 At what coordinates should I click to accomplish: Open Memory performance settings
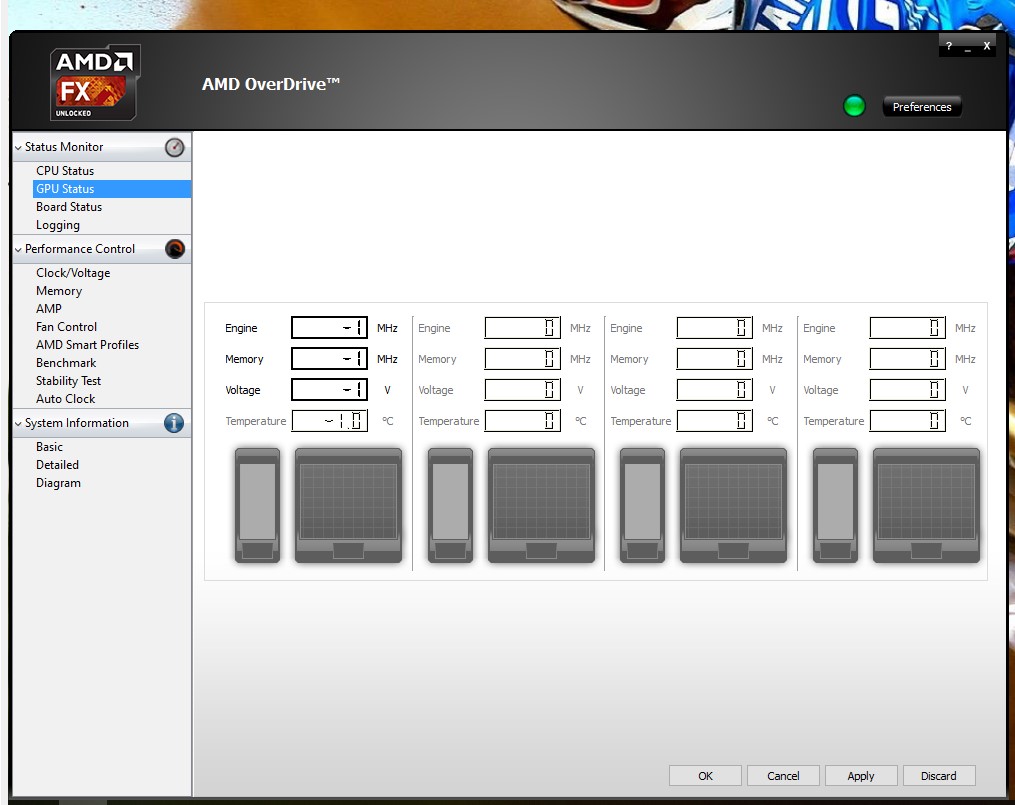coord(59,291)
